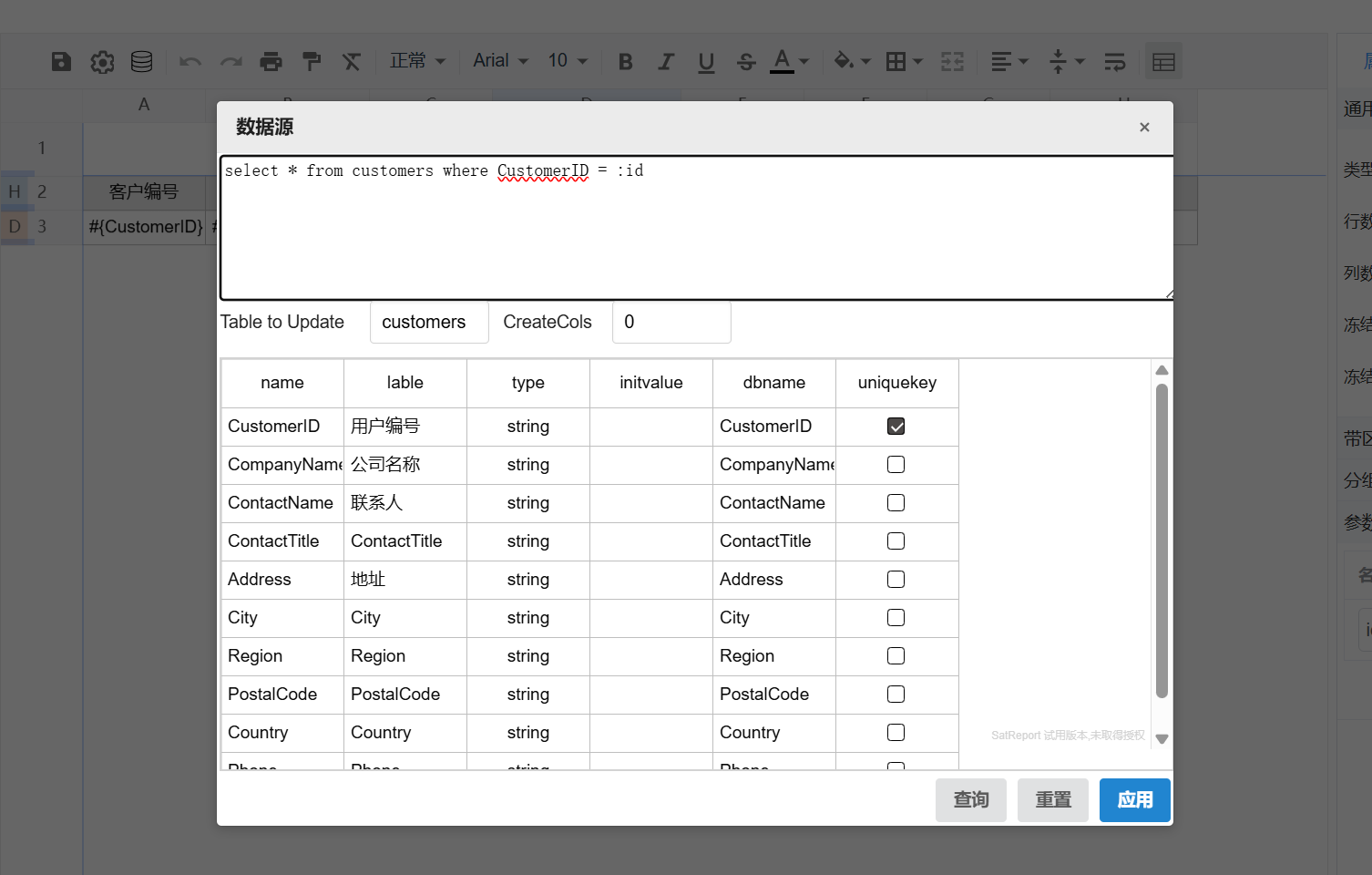Check uniquekey for ContactName row

pos(896,503)
